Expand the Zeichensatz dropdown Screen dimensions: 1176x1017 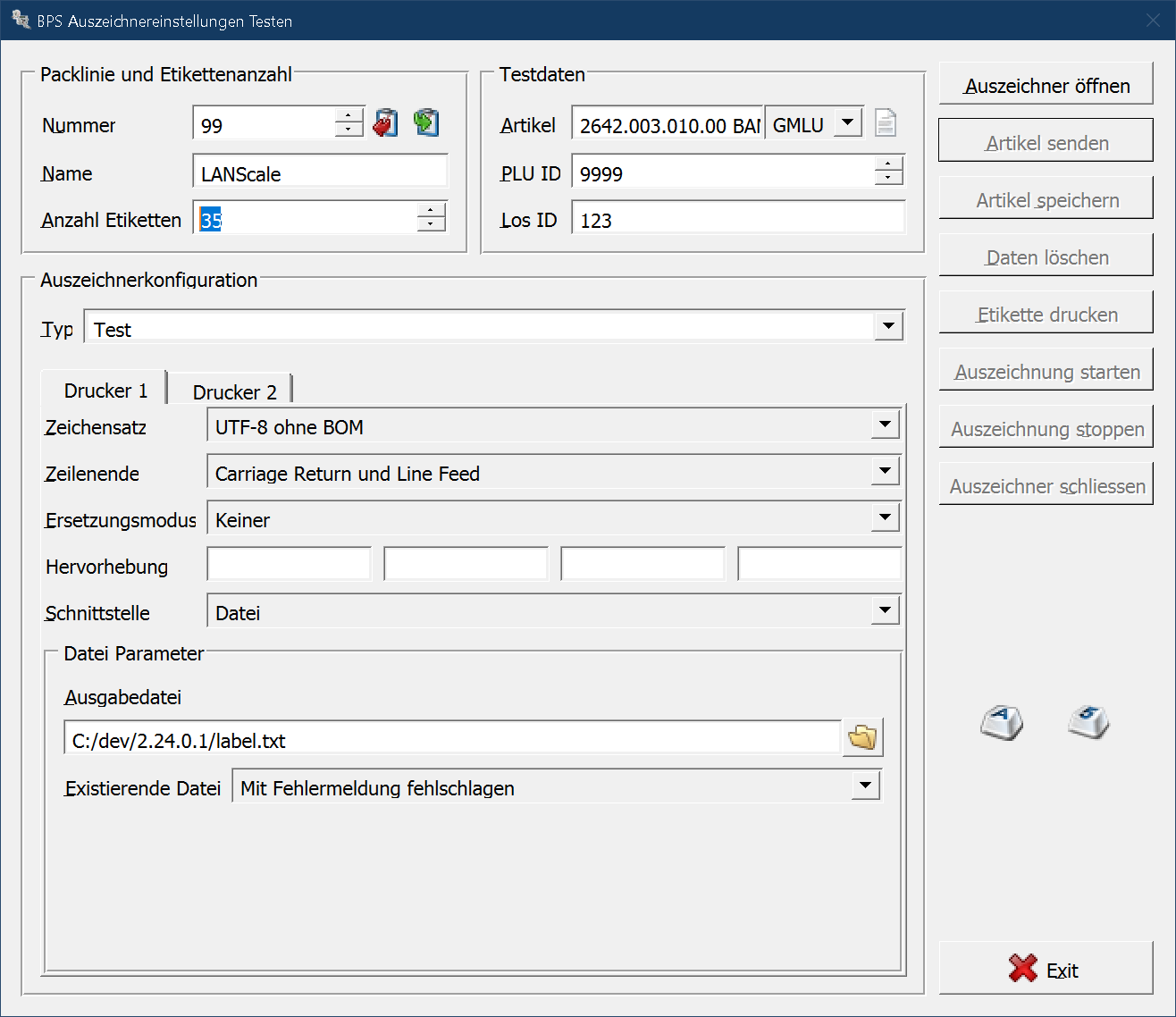coord(885,424)
